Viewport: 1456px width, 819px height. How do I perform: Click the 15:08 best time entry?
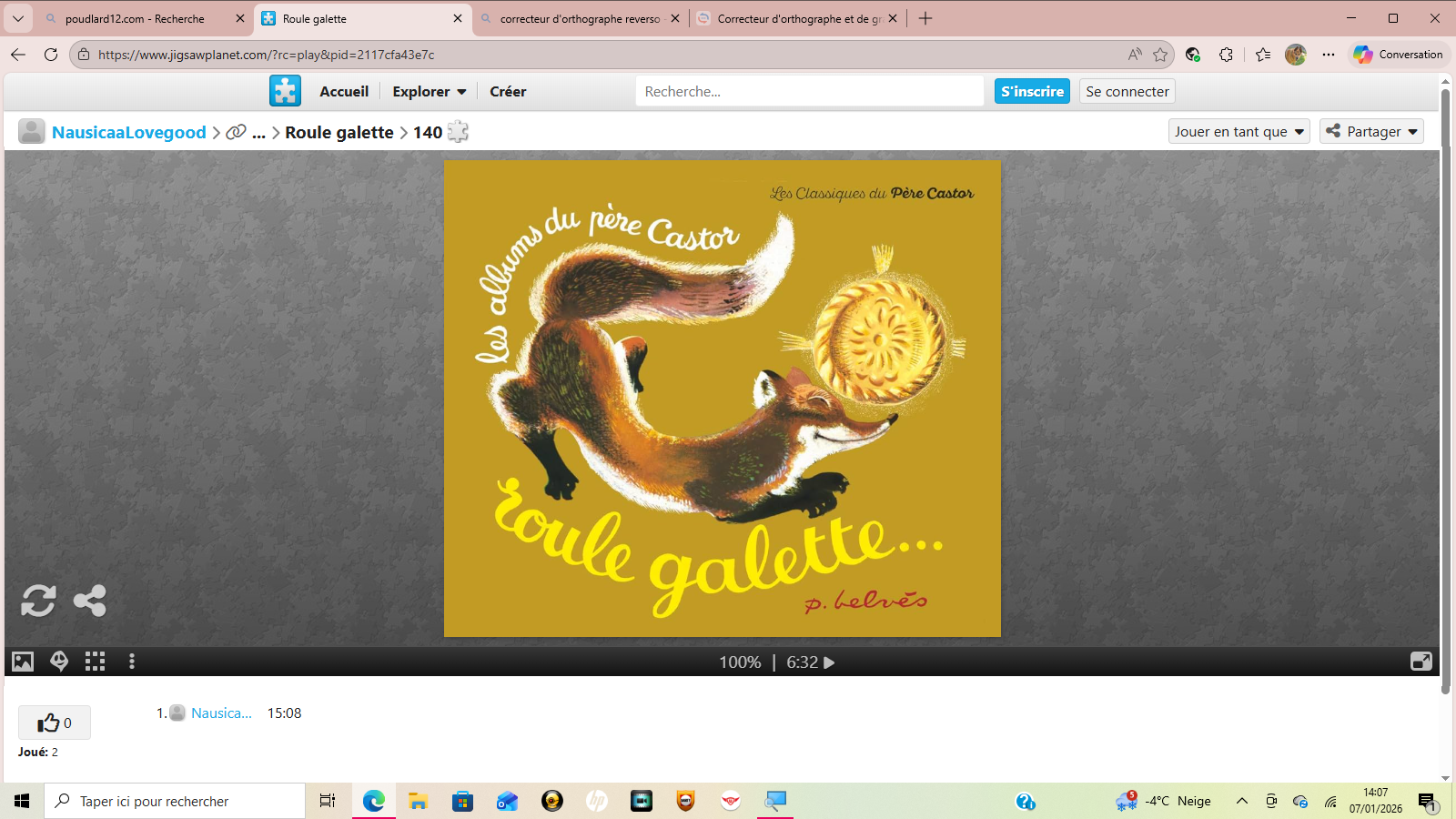[284, 713]
